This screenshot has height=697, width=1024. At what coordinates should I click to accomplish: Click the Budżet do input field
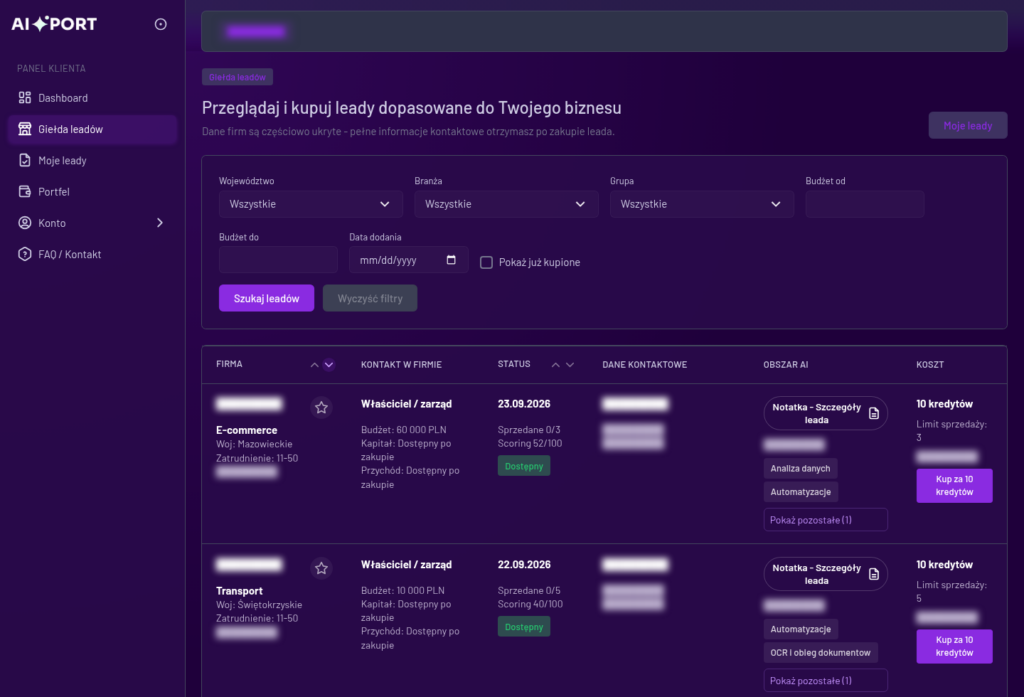(278, 260)
